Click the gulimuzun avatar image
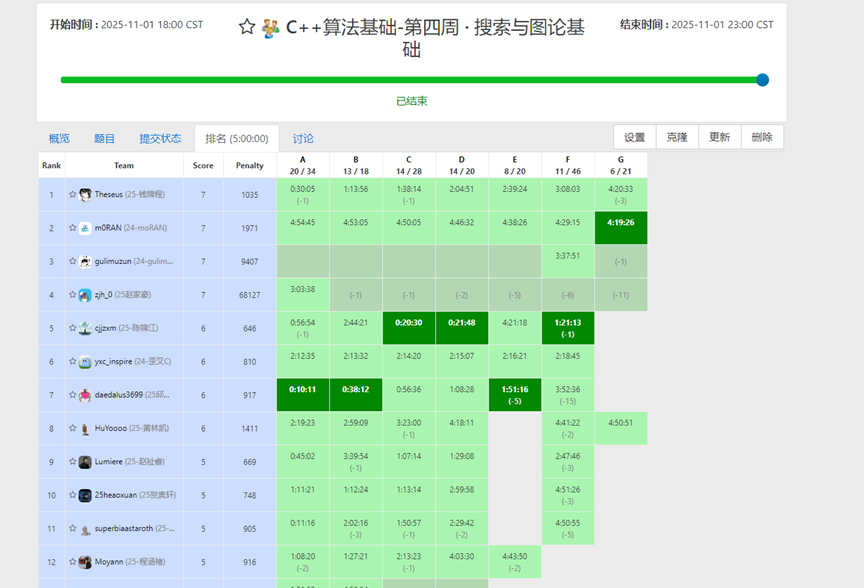The image size is (864, 588). point(86,262)
